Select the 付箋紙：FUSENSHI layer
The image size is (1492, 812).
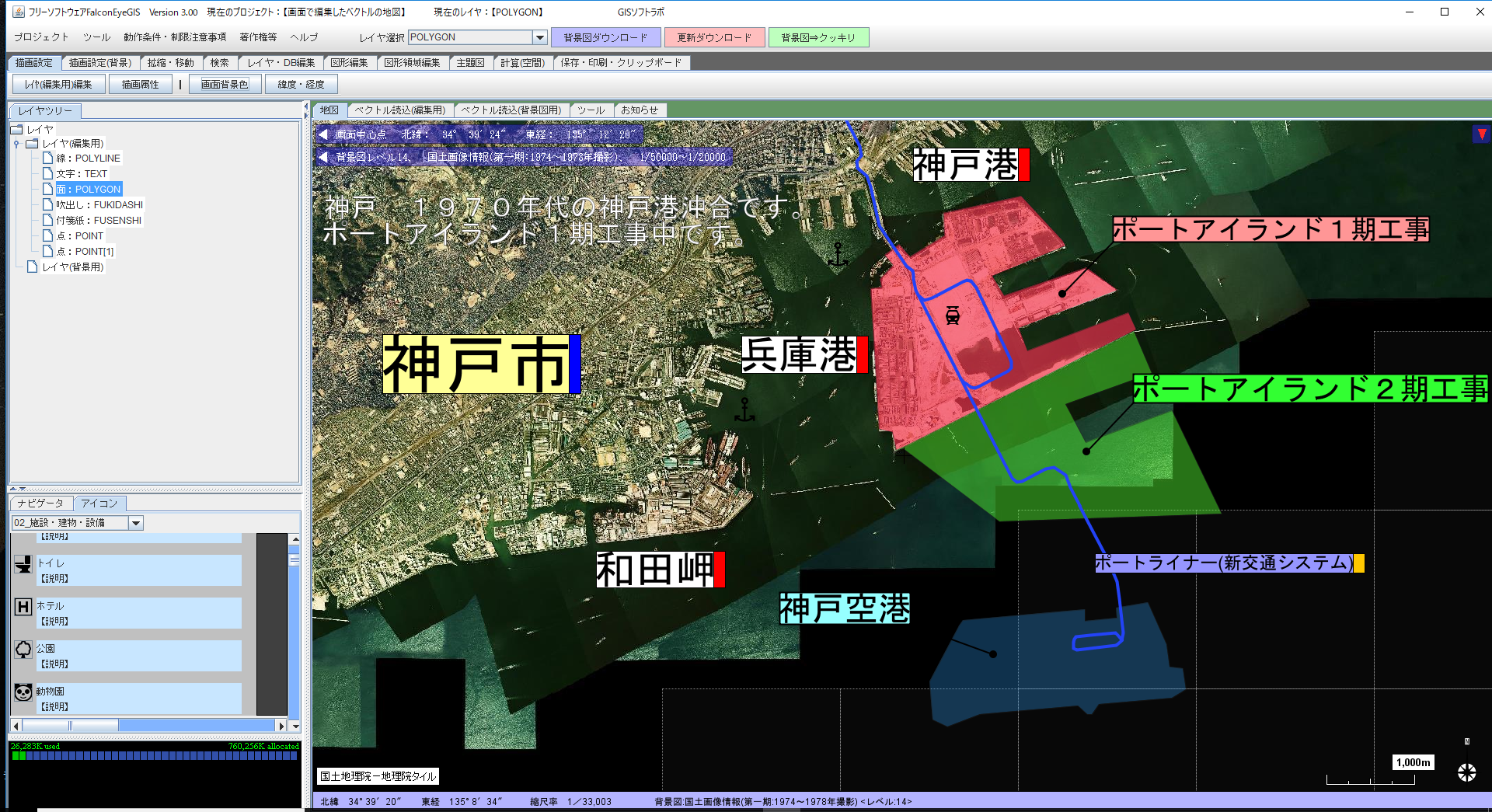[x=99, y=220]
